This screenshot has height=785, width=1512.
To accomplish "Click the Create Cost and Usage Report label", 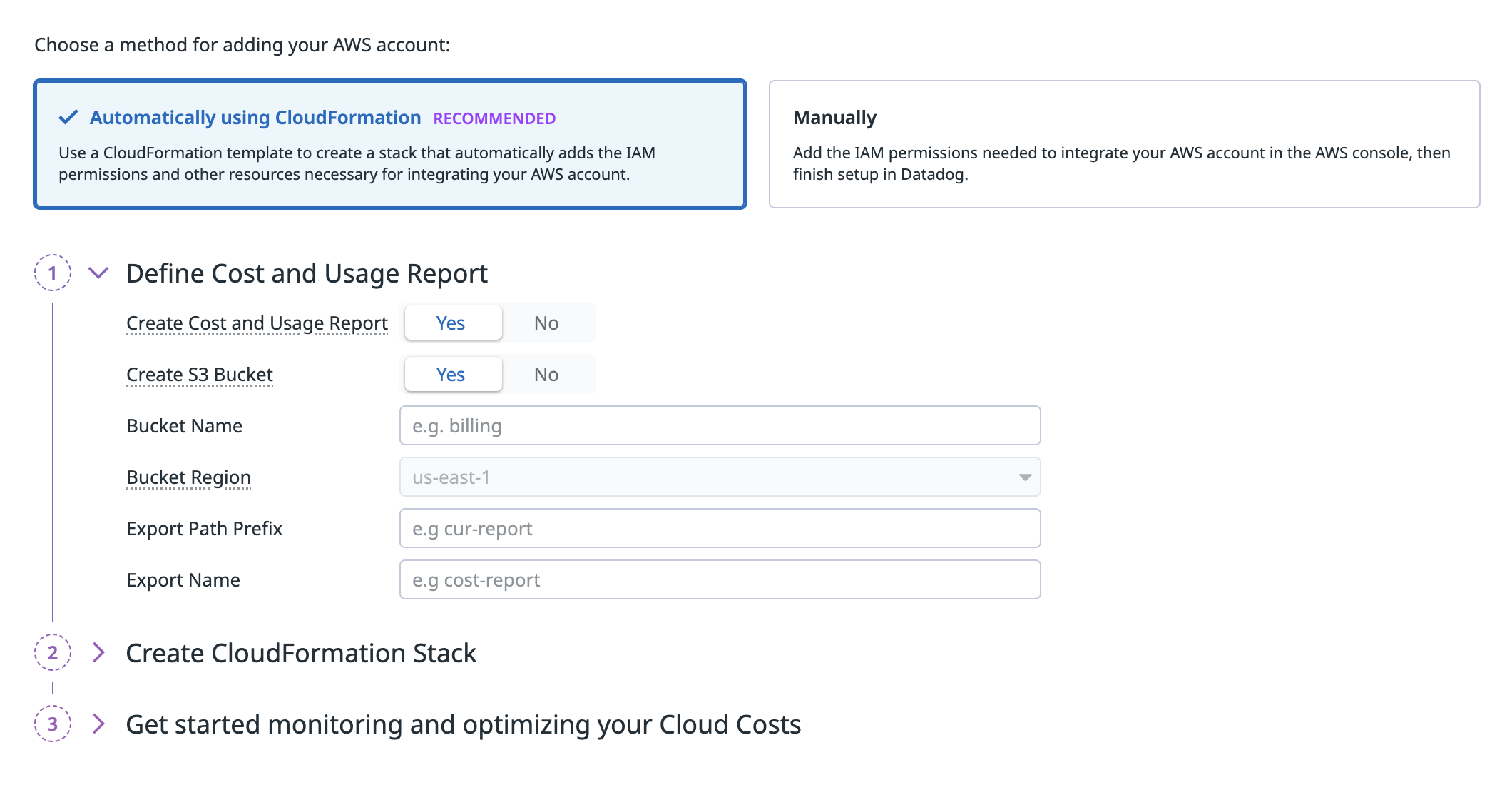I will click(x=257, y=323).
